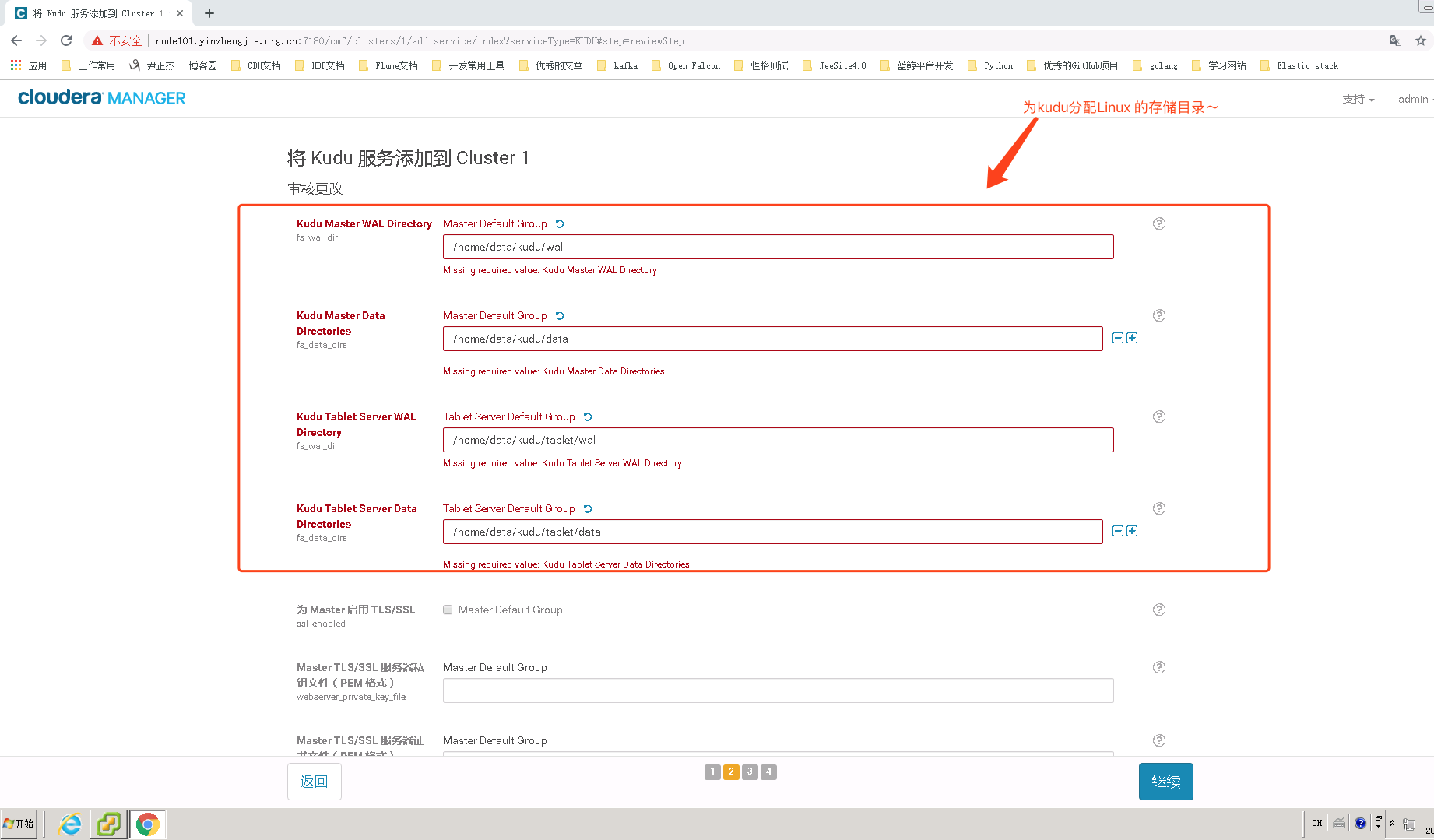Select wizard step 2 indicator

(731, 771)
